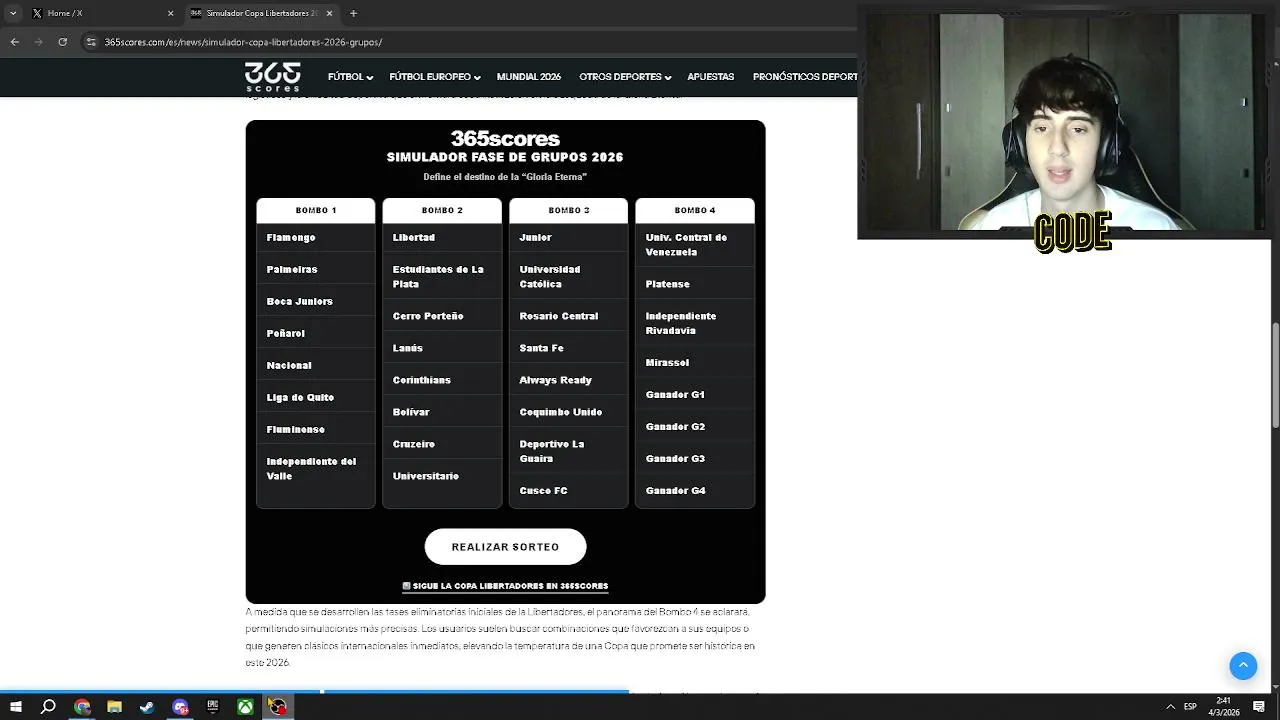Open Chrome from the taskbar
Image resolution: width=1280 pixels, height=720 pixels.
click(x=82, y=707)
